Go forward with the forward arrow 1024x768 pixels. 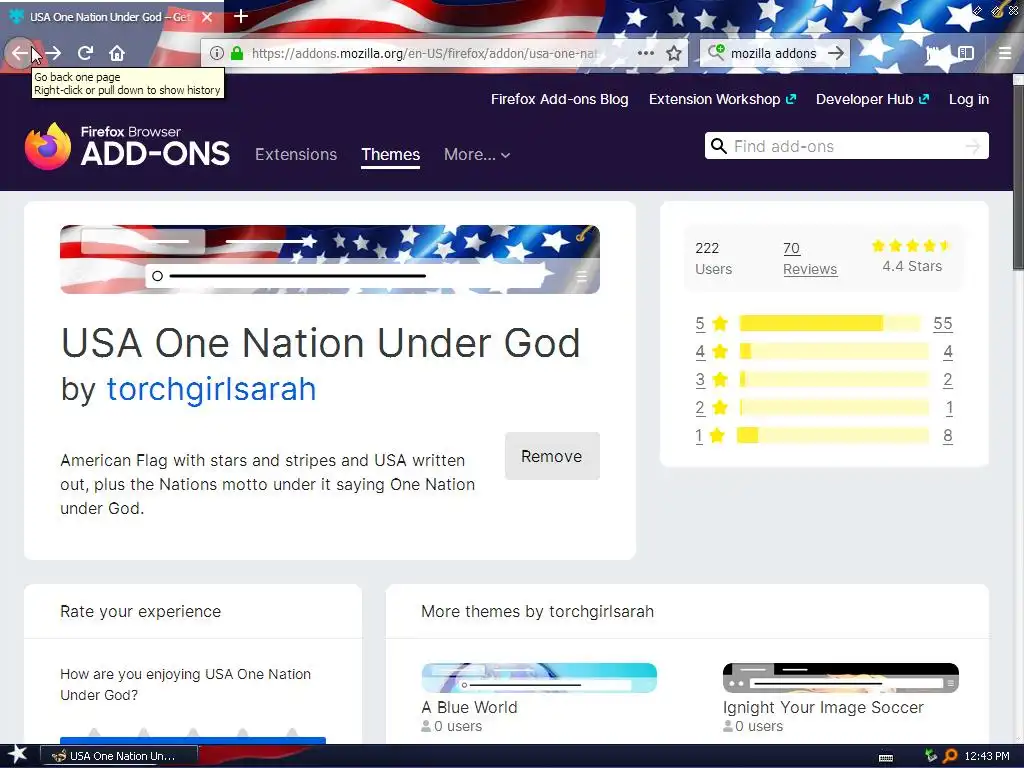tap(54, 53)
